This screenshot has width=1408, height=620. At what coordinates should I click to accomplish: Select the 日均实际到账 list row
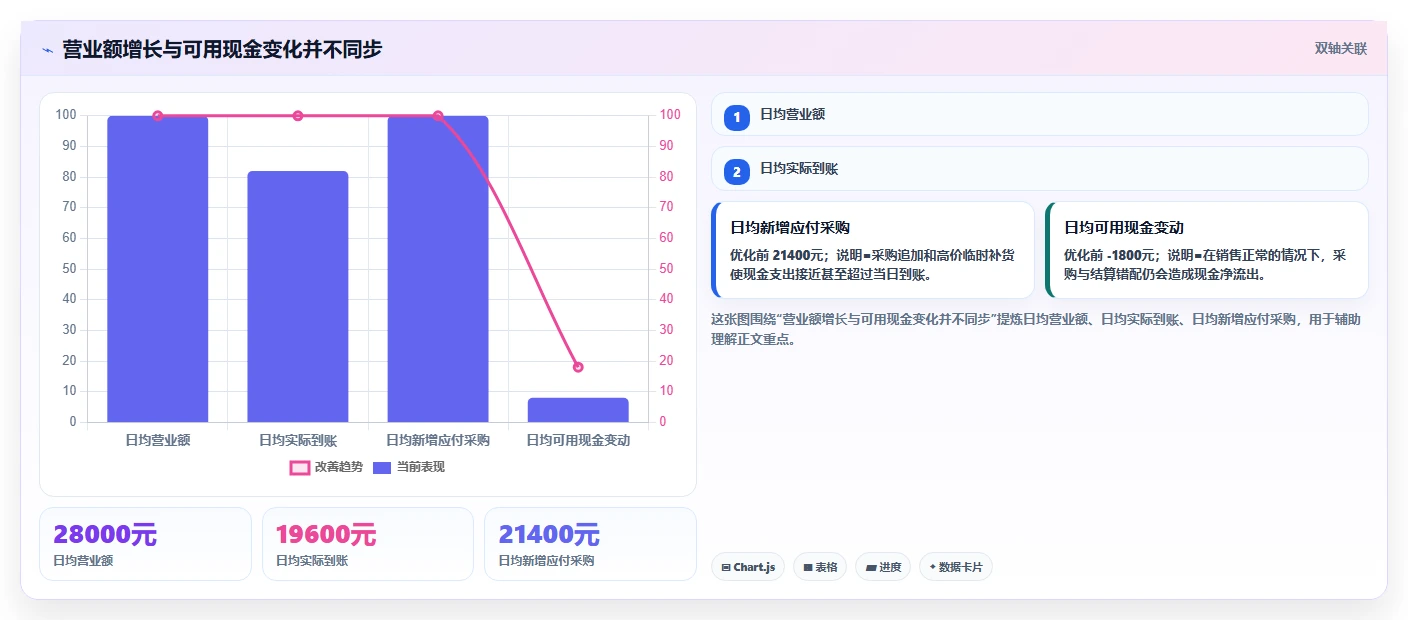(x=1039, y=169)
